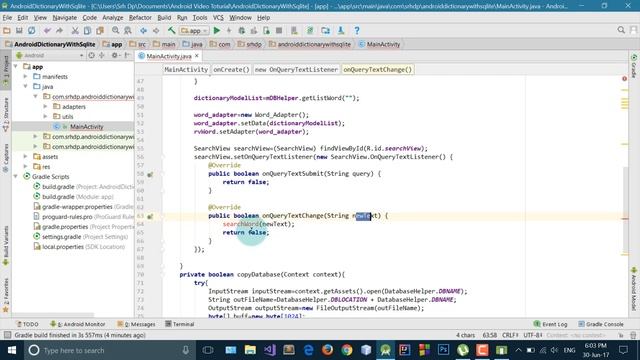Screen dimensions: 640x360
Task: Click the Help question mark icon
Action: [x=357, y=31]
